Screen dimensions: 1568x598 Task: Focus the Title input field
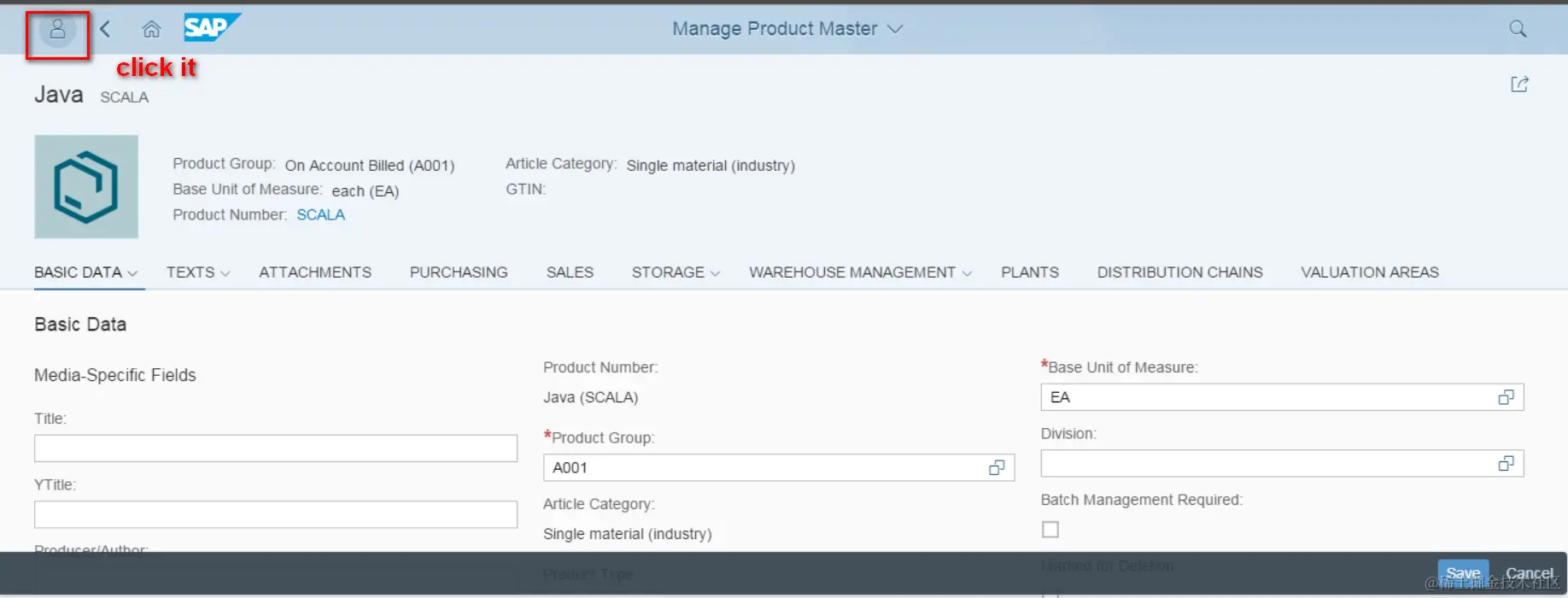(x=276, y=448)
